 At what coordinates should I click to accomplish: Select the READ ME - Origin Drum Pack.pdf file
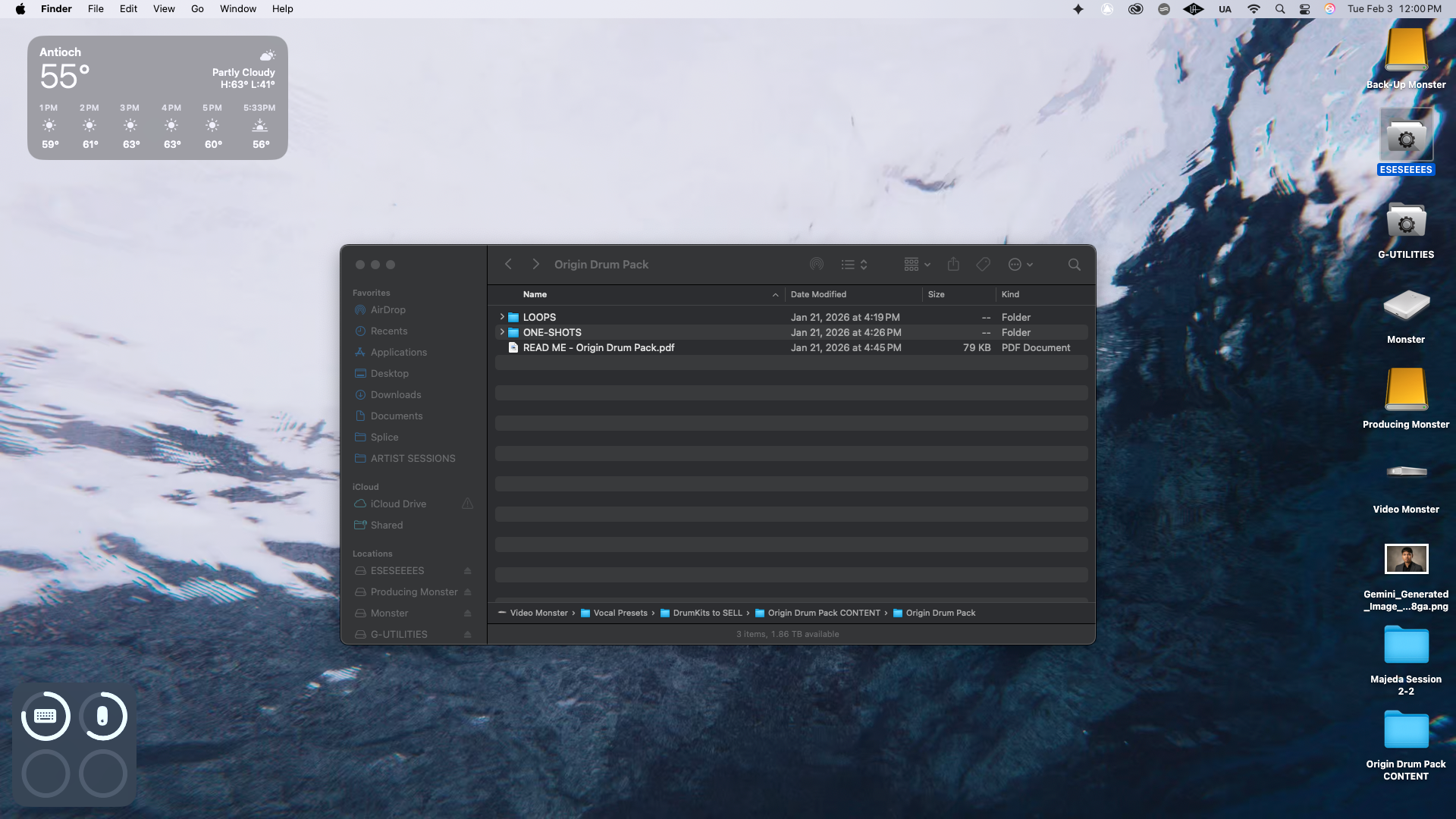pyautogui.click(x=598, y=347)
